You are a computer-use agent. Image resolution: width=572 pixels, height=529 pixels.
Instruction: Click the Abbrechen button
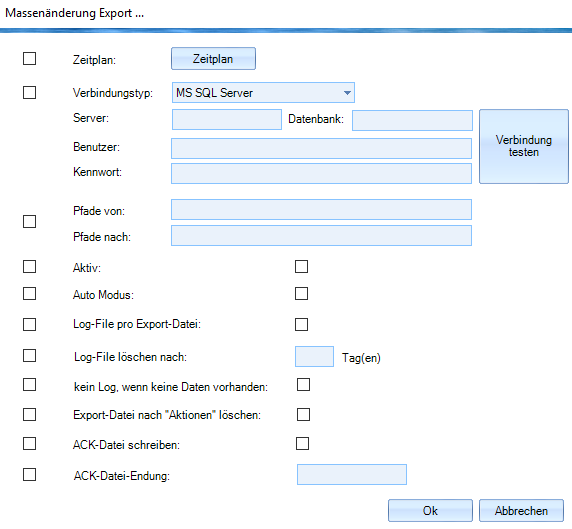pyautogui.click(x=521, y=510)
